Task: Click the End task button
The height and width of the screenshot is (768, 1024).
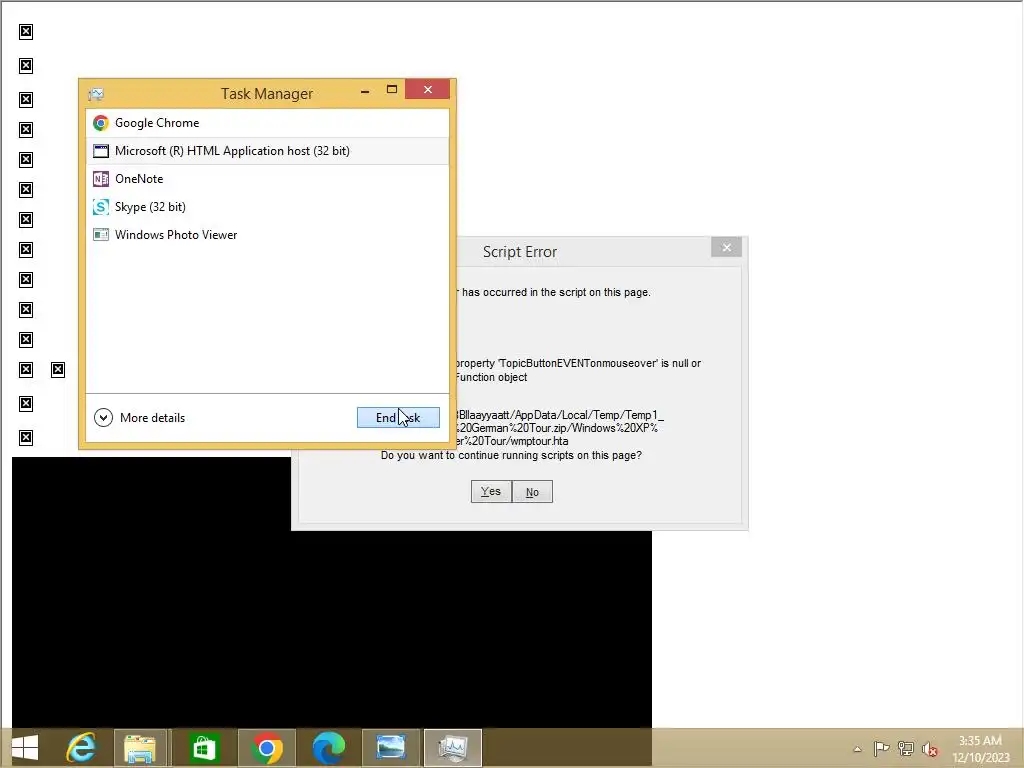Action: [x=398, y=417]
